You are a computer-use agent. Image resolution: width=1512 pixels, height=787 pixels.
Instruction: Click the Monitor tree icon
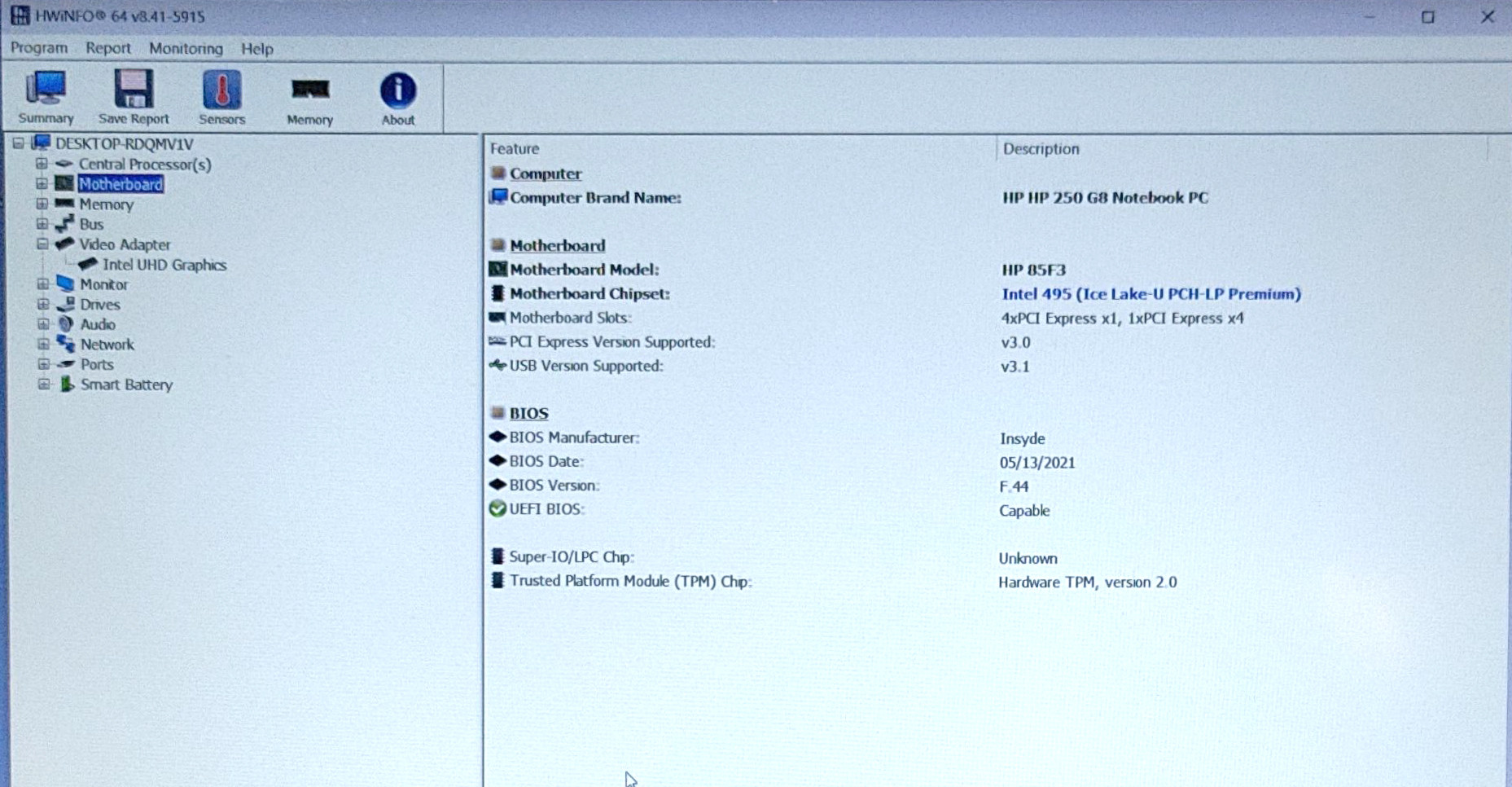65,284
